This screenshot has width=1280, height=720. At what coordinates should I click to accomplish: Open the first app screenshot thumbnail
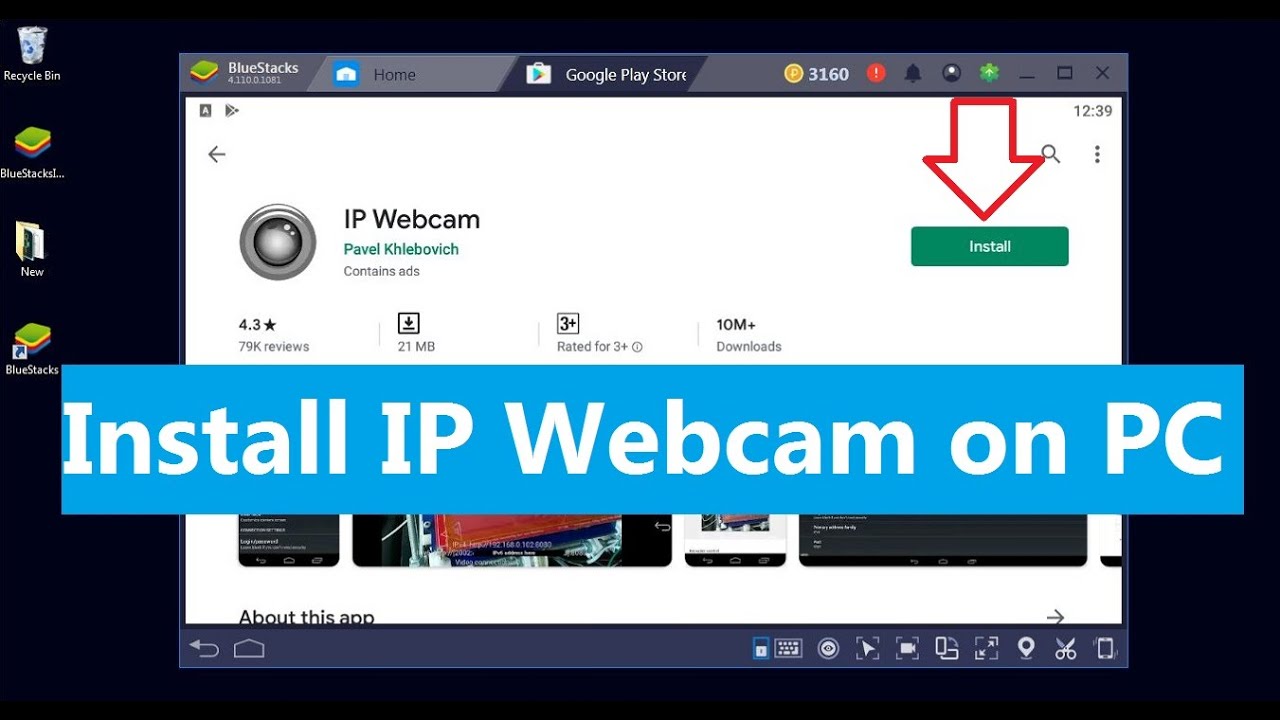click(x=289, y=540)
